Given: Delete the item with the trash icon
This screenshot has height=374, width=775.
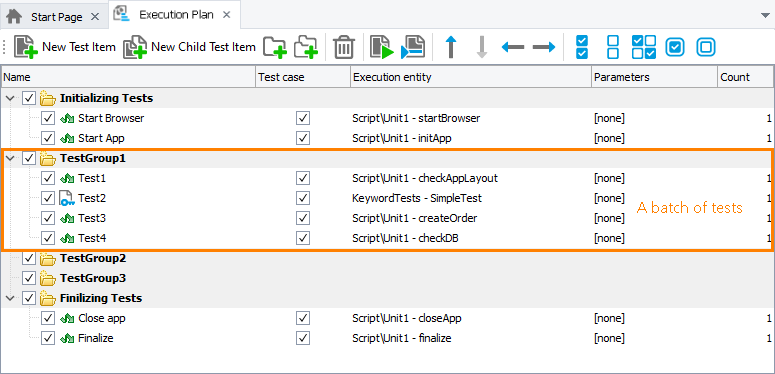Looking at the screenshot, I should click(344, 48).
